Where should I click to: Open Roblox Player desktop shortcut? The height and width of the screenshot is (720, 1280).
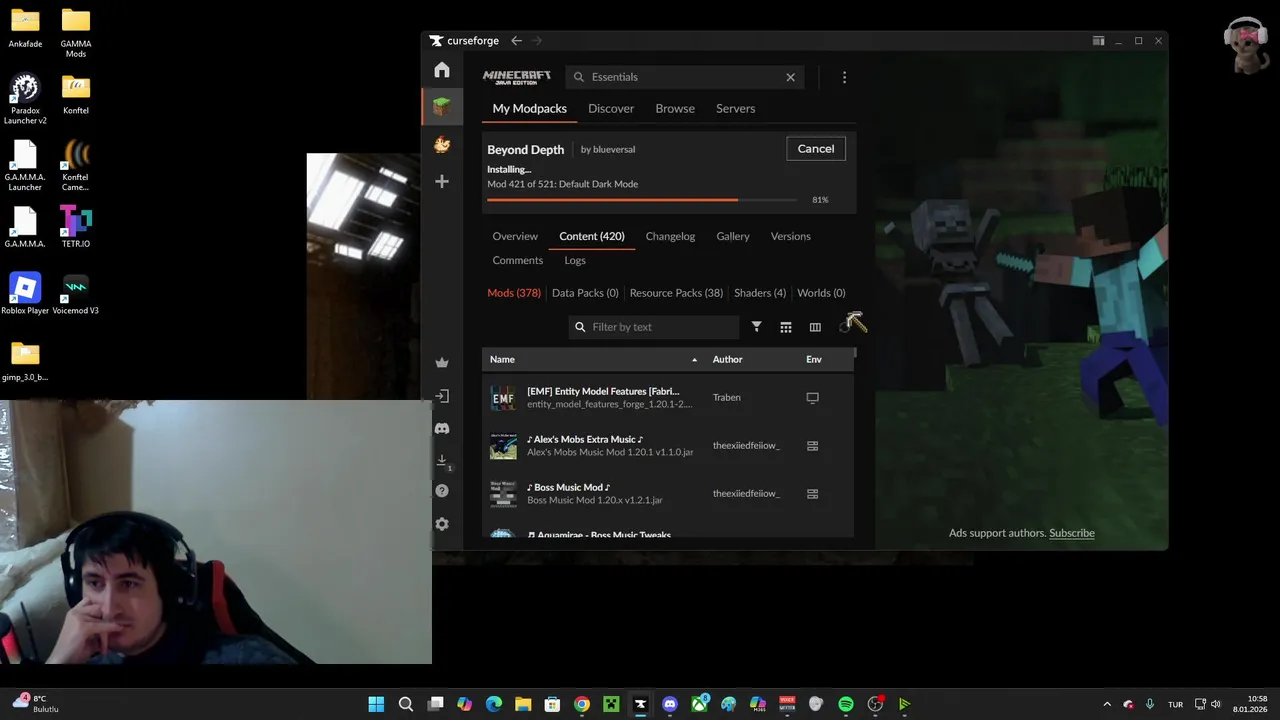pos(25,293)
